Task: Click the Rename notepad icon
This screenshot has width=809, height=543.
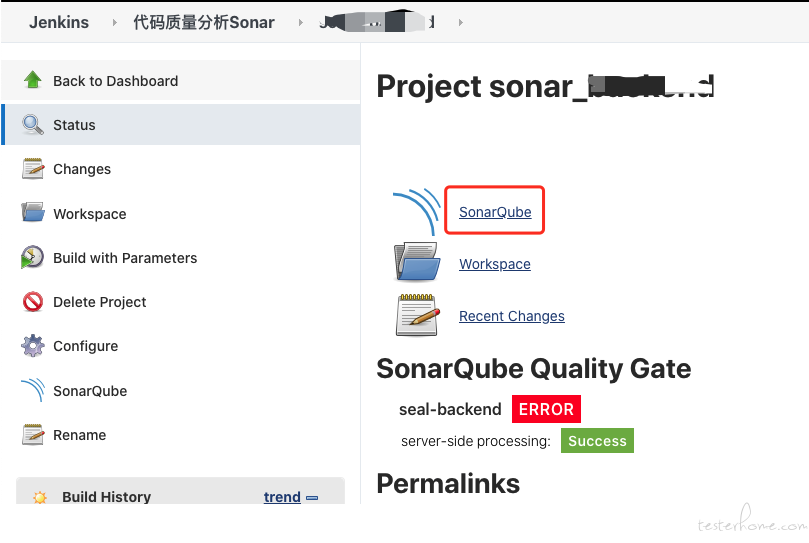Action: (33, 435)
